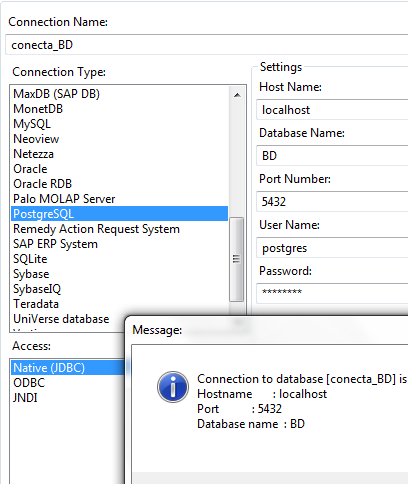The image size is (408, 484).
Task: Click the Database Name field
Action: point(332,156)
